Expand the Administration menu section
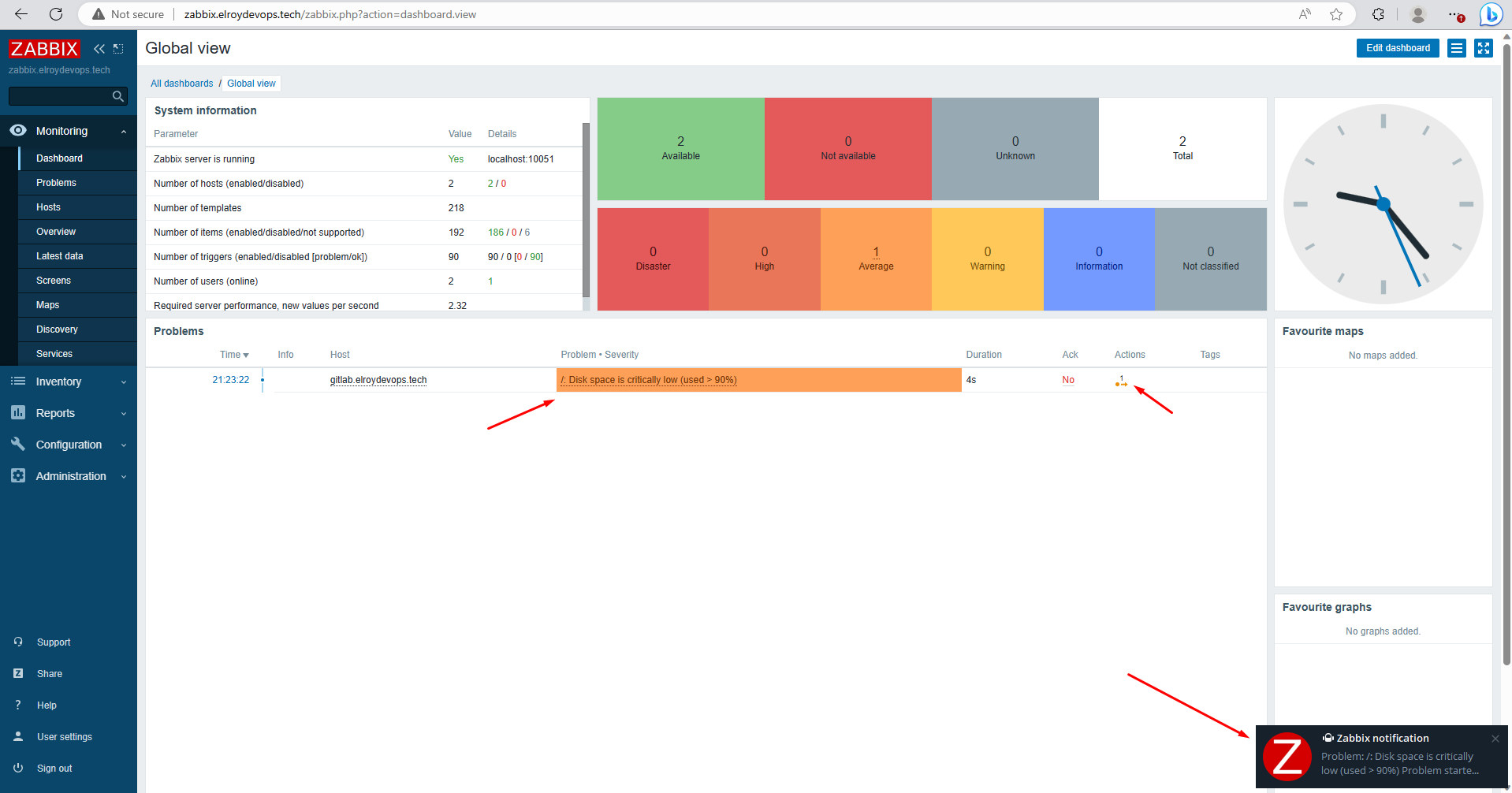 pos(124,477)
